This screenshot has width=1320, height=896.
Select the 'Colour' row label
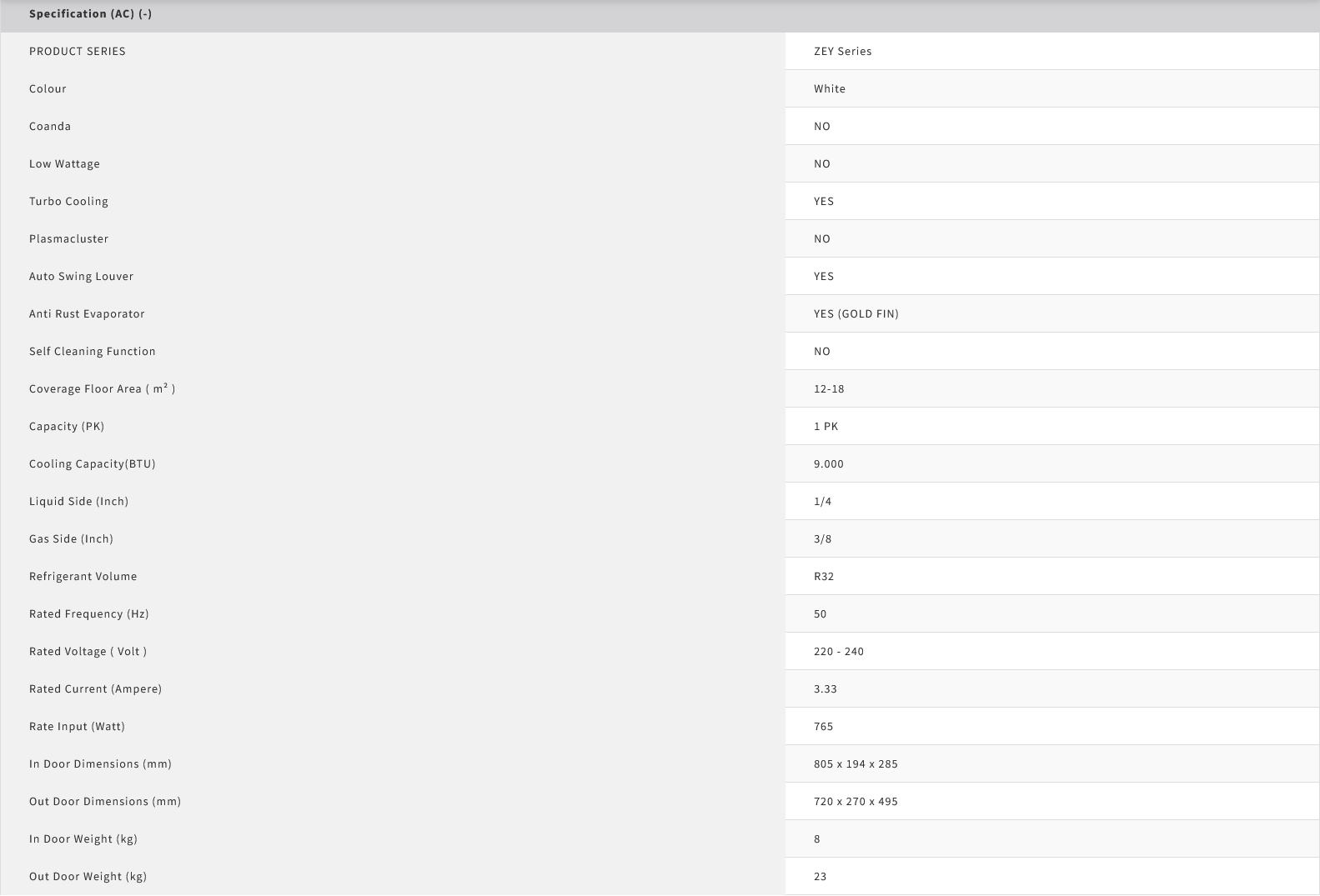pyautogui.click(x=48, y=88)
